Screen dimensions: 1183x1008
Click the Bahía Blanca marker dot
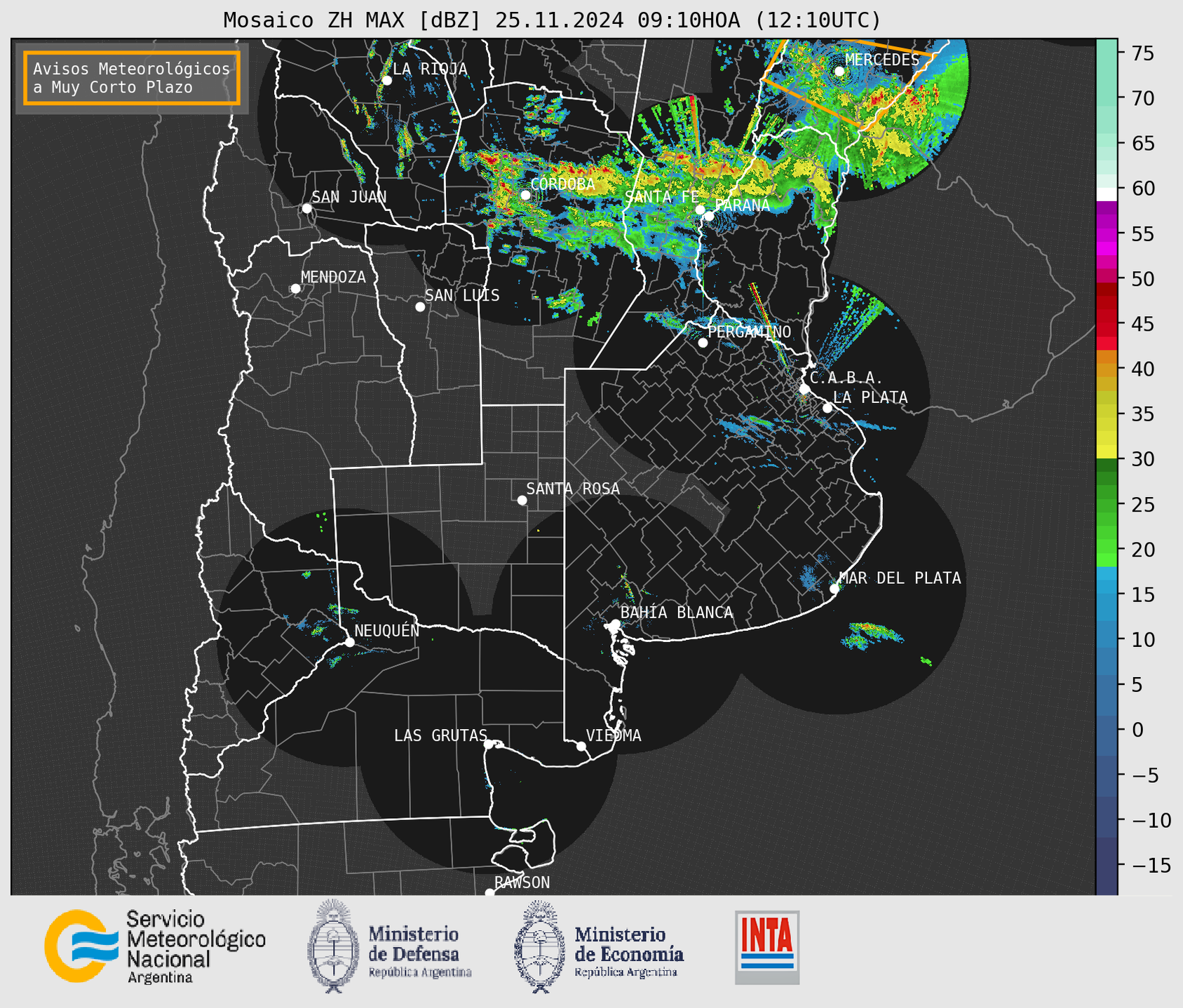point(615,624)
